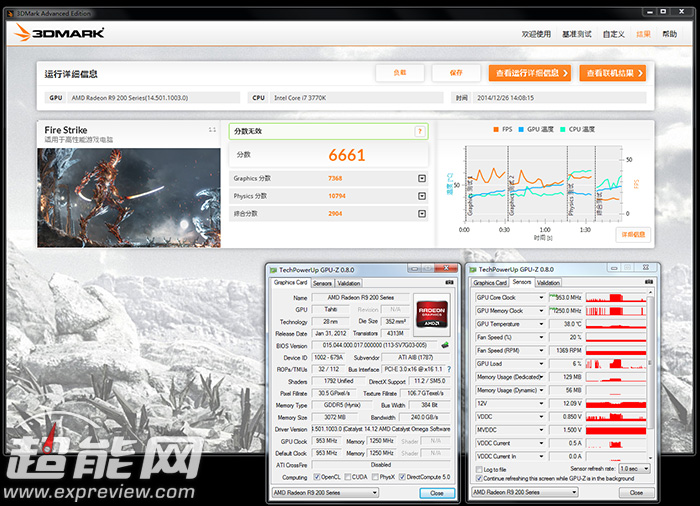Open the MVDDC sensor dropdown

541,430
